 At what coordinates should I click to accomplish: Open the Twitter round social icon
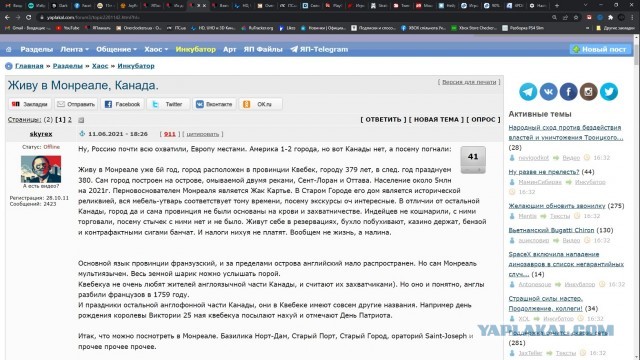coord(609,92)
